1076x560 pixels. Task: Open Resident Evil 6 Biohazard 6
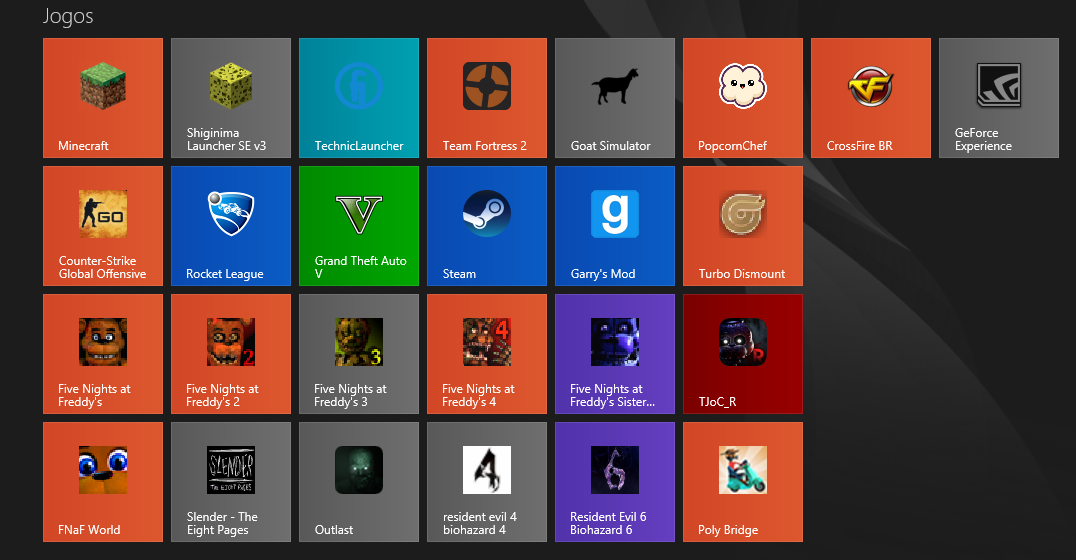[615, 482]
